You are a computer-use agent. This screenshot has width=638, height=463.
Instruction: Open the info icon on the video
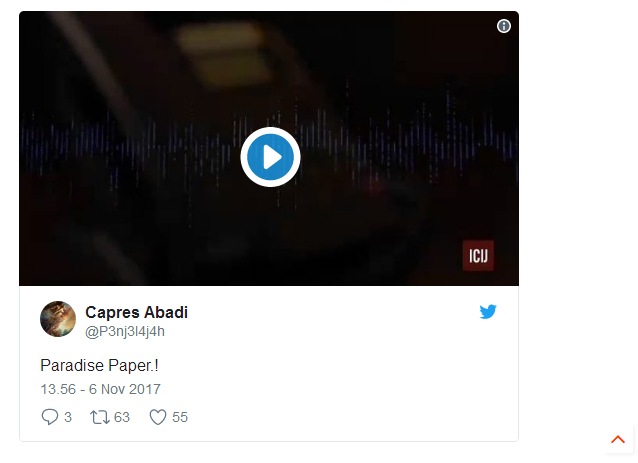pos(504,26)
